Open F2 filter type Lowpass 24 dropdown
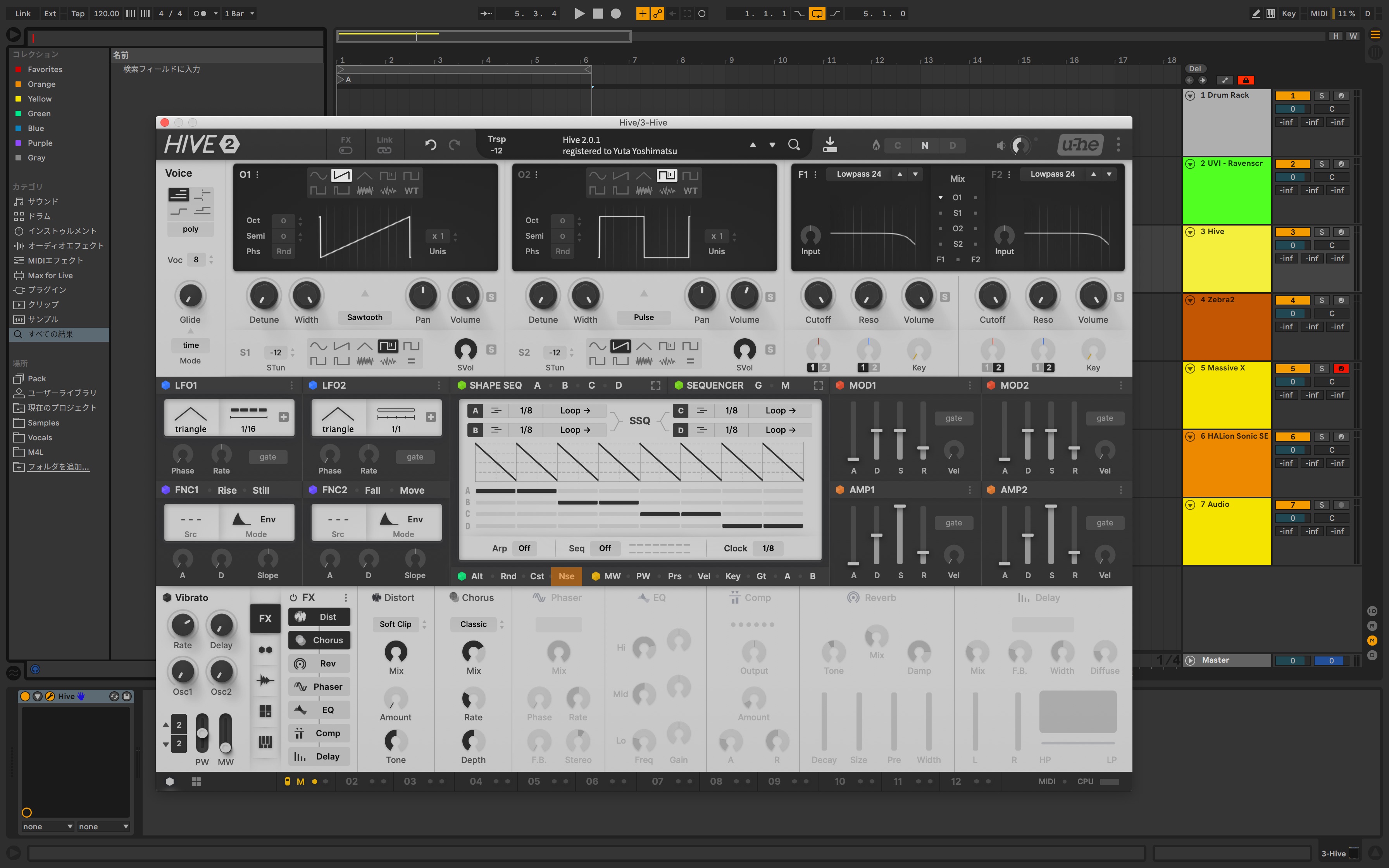This screenshot has width=1389, height=868. coord(1053,174)
